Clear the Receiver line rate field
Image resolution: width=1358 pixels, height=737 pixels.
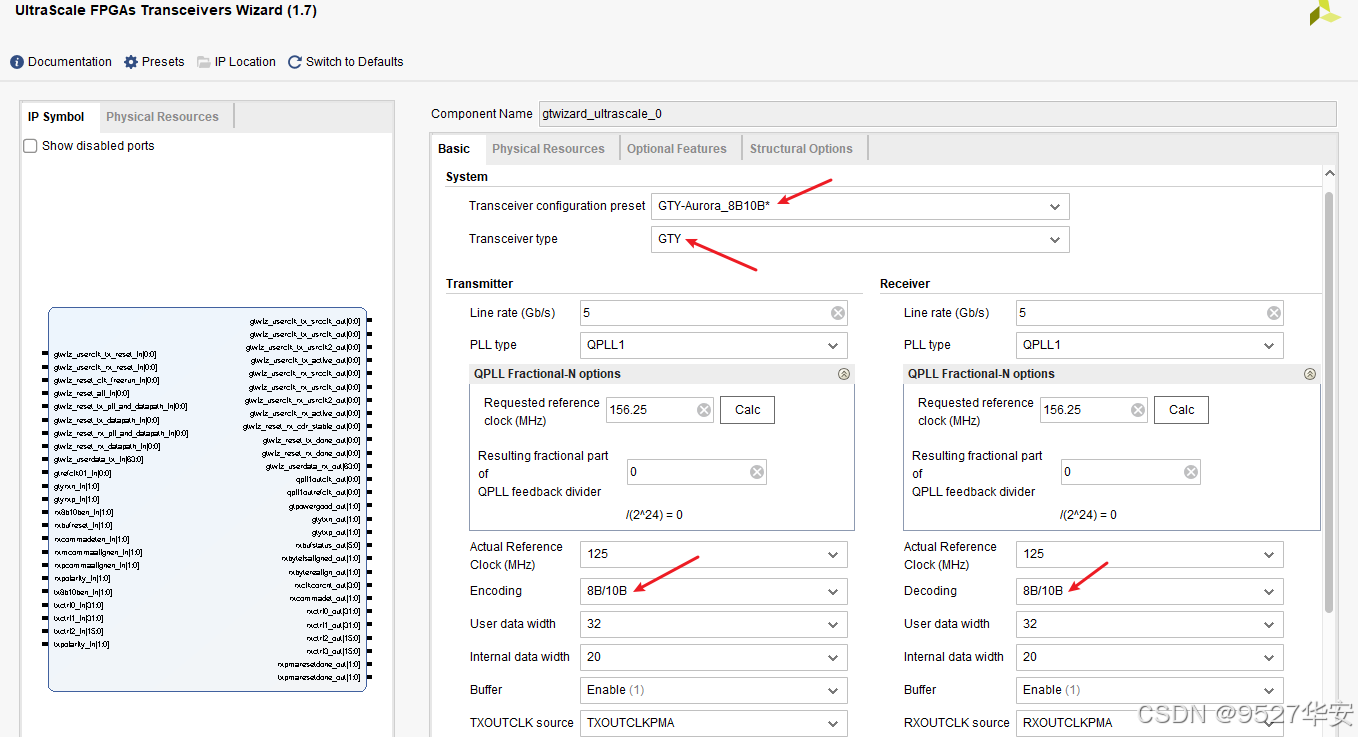coord(1274,313)
